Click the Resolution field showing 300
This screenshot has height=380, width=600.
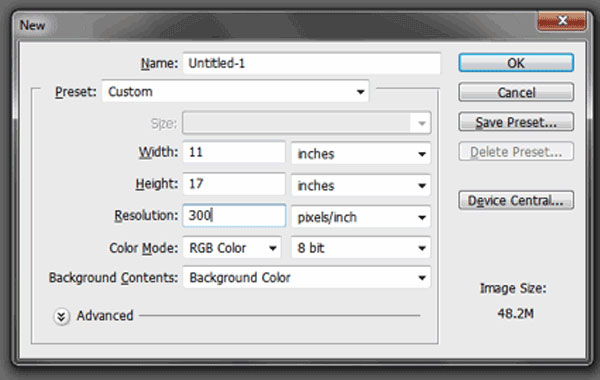[x=234, y=215]
